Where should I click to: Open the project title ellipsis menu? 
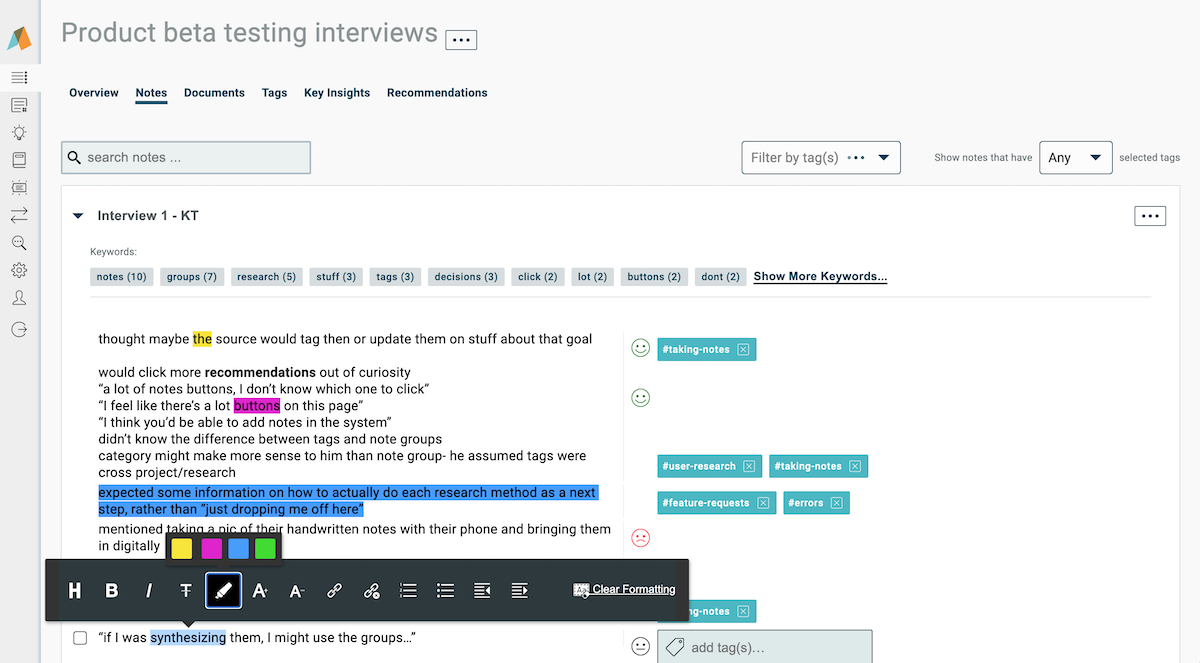[461, 40]
